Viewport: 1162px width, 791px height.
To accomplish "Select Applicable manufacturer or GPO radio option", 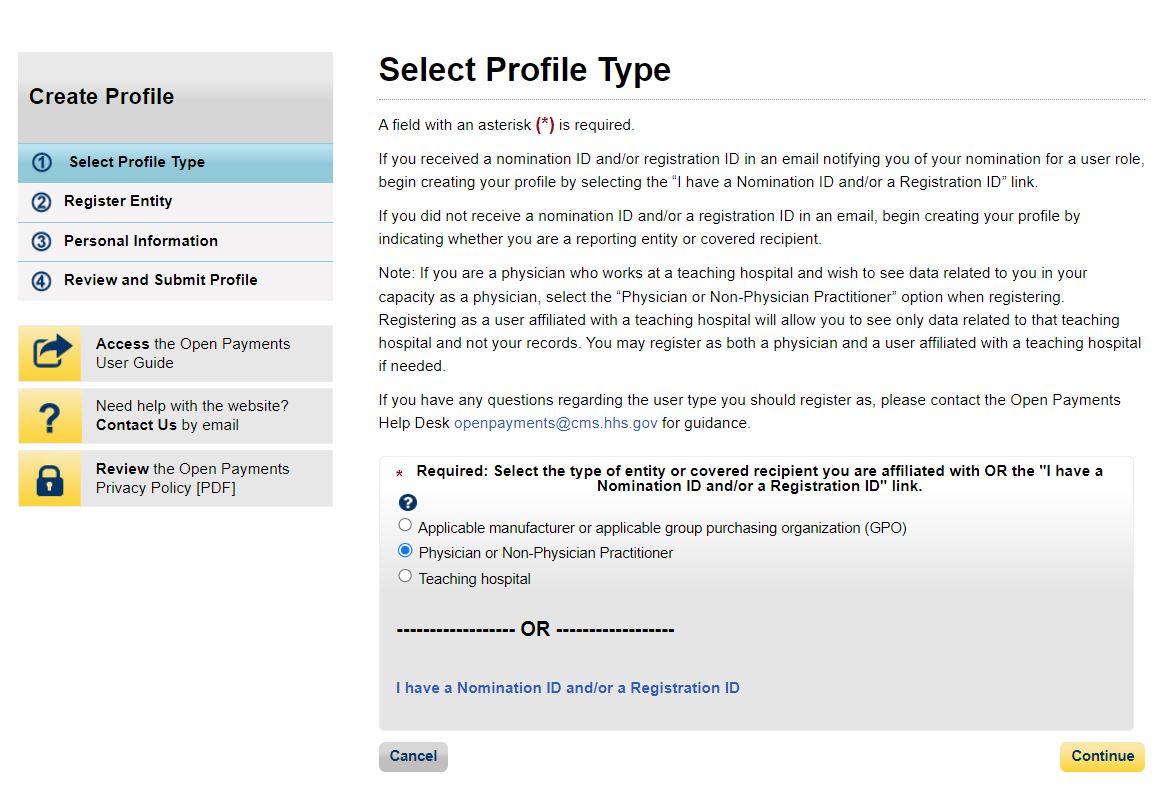I will (405, 525).
